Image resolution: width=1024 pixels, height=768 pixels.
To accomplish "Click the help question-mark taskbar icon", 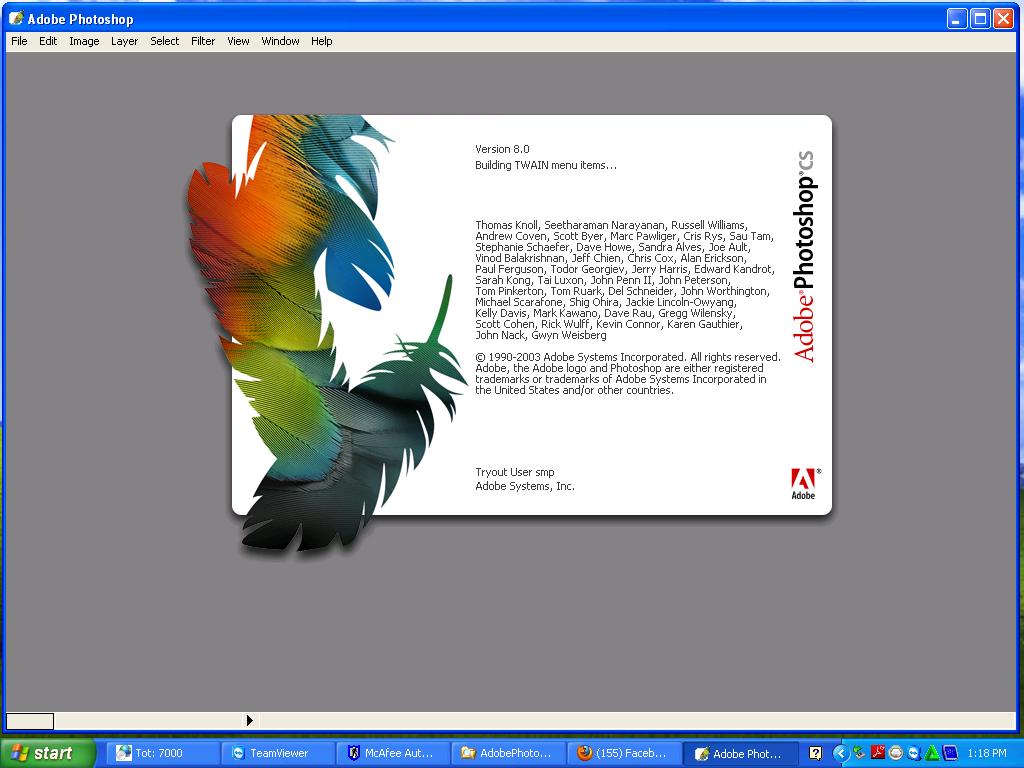I will click(x=816, y=753).
